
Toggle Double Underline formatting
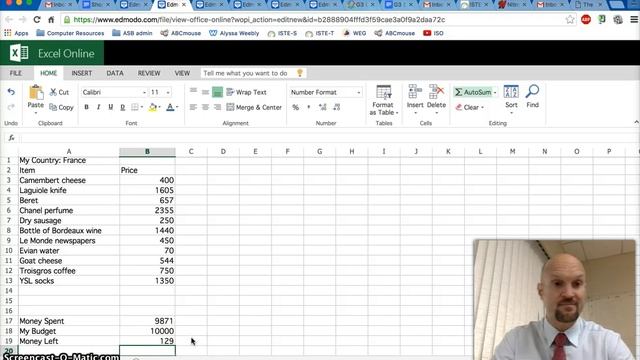click(122, 107)
